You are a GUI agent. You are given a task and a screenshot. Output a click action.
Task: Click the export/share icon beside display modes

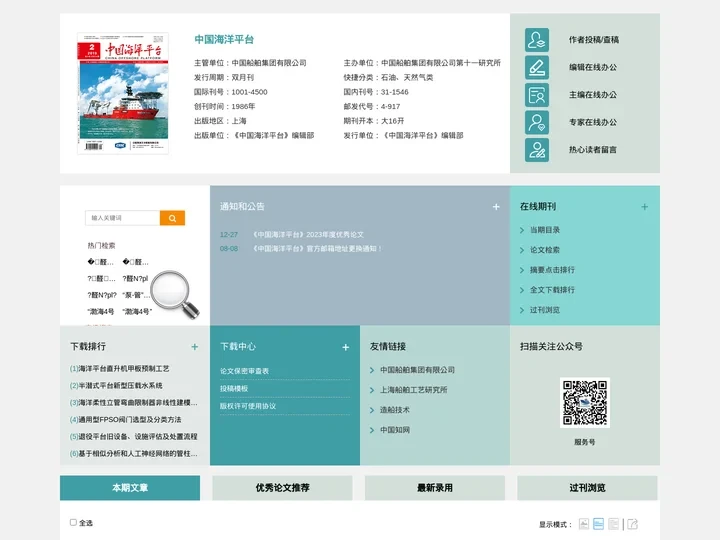[632, 524]
